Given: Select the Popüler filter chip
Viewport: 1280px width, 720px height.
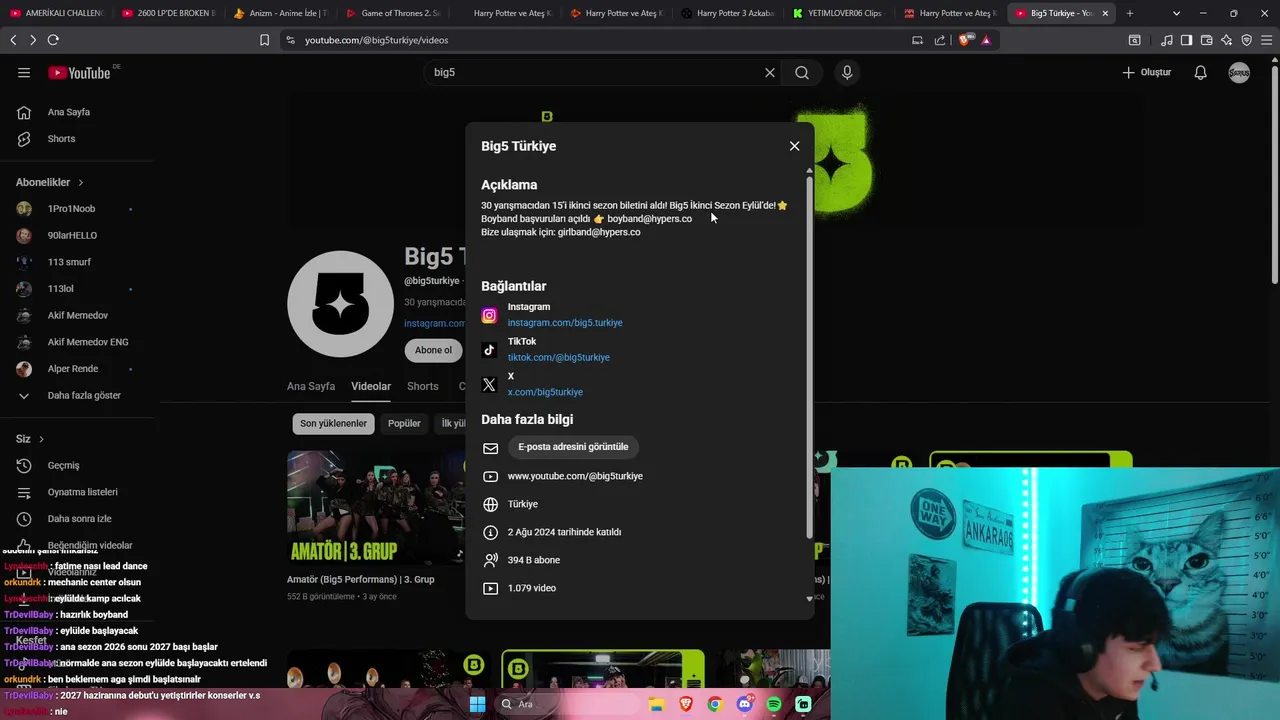Looking at the screenshot, I should [404, 423].
